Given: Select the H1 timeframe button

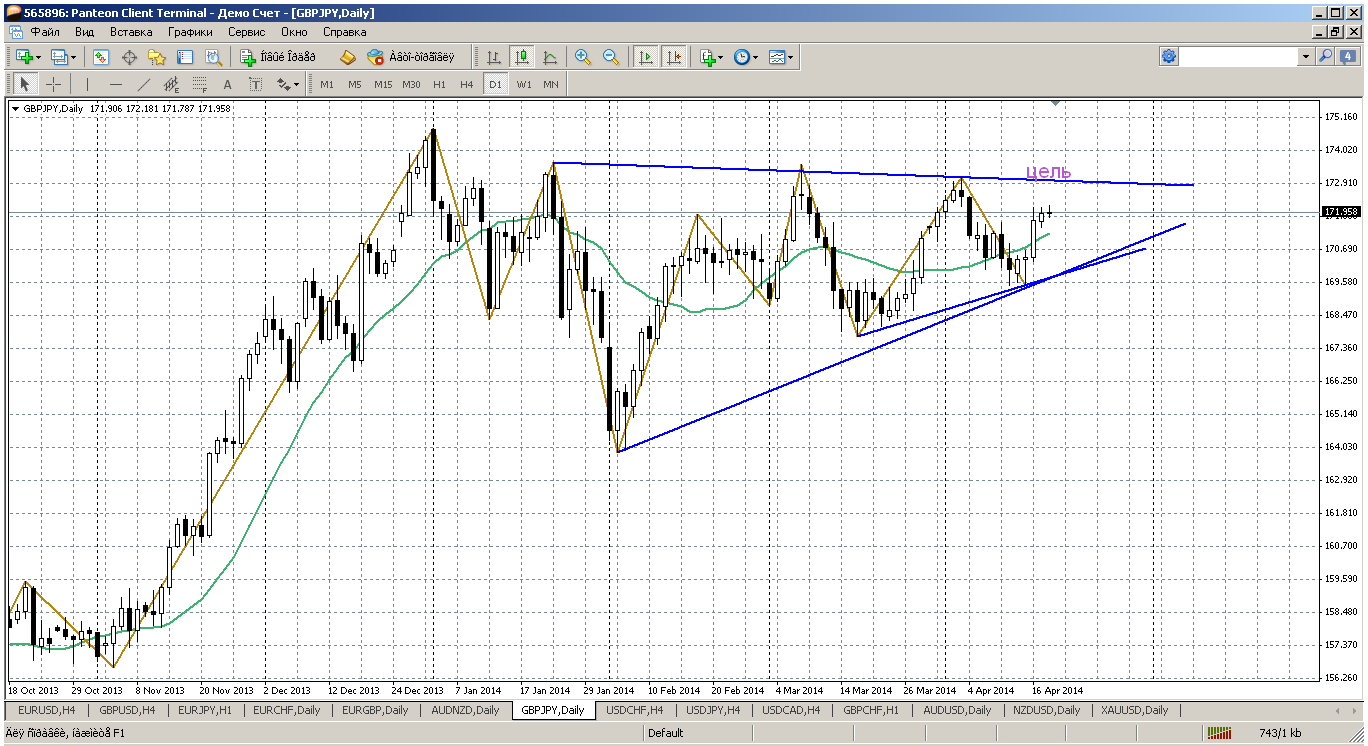Looking at the screenshot, I should tap(439, 84).
